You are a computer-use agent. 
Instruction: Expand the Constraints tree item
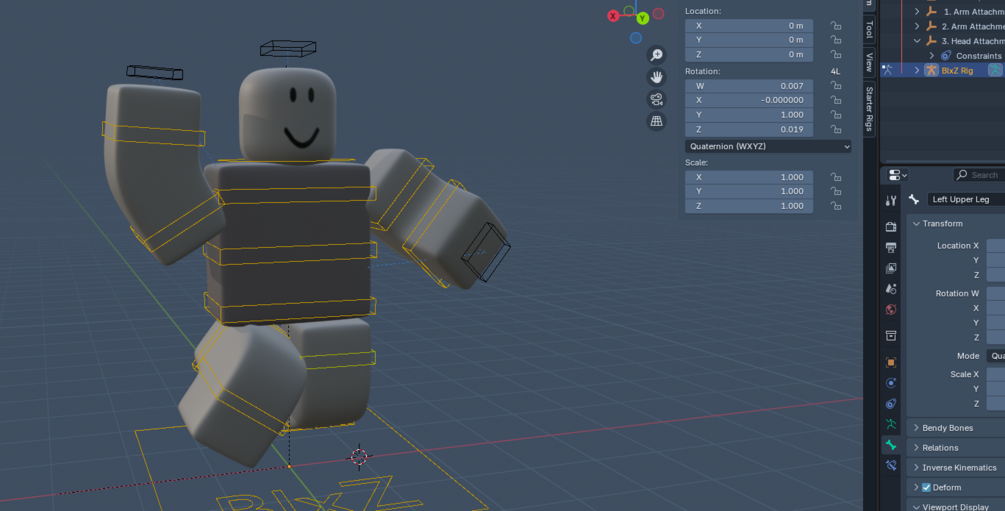point(931,56)
